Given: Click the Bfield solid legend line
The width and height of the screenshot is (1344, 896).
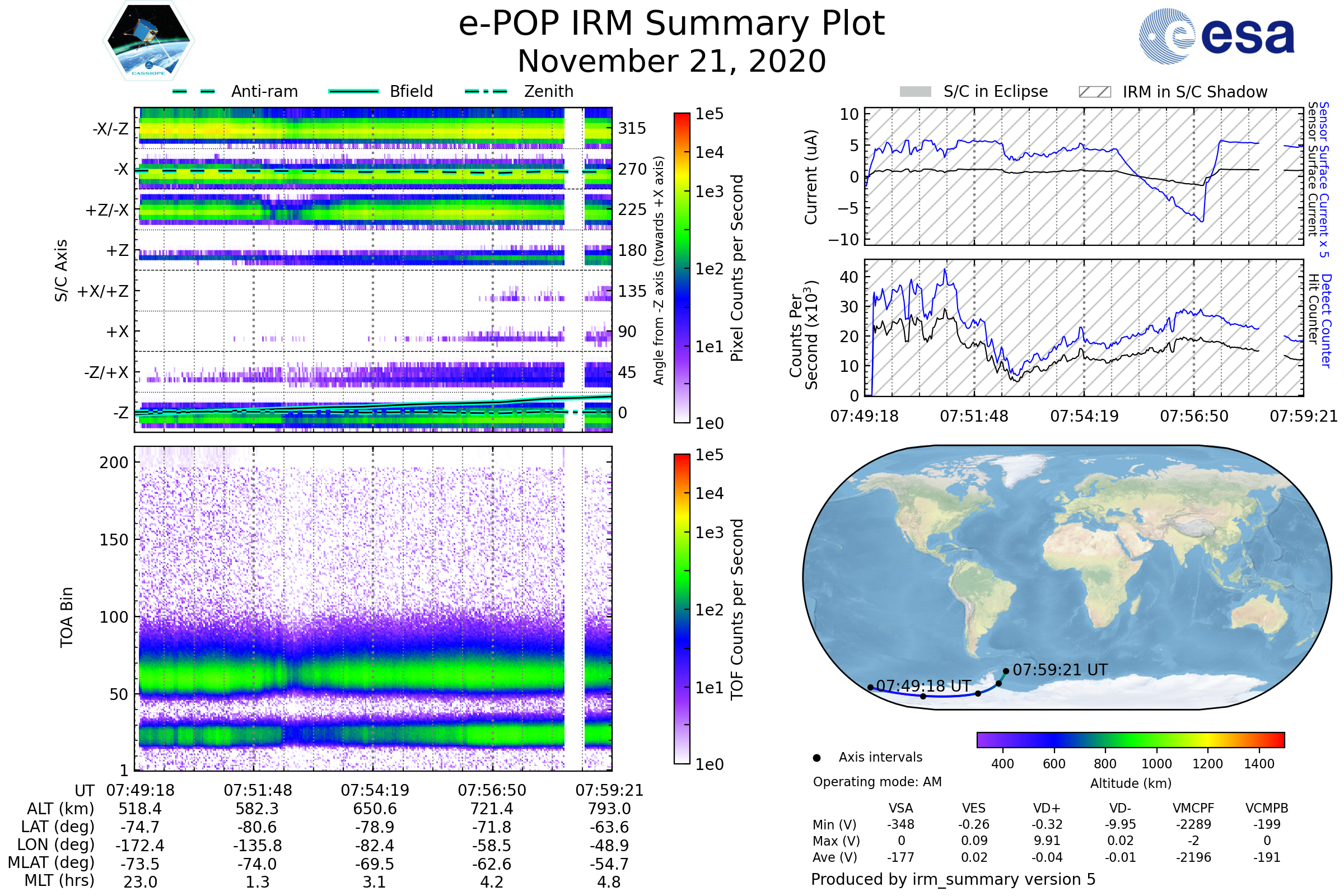Looking at the screenshot, I should (x=353, y=91).
